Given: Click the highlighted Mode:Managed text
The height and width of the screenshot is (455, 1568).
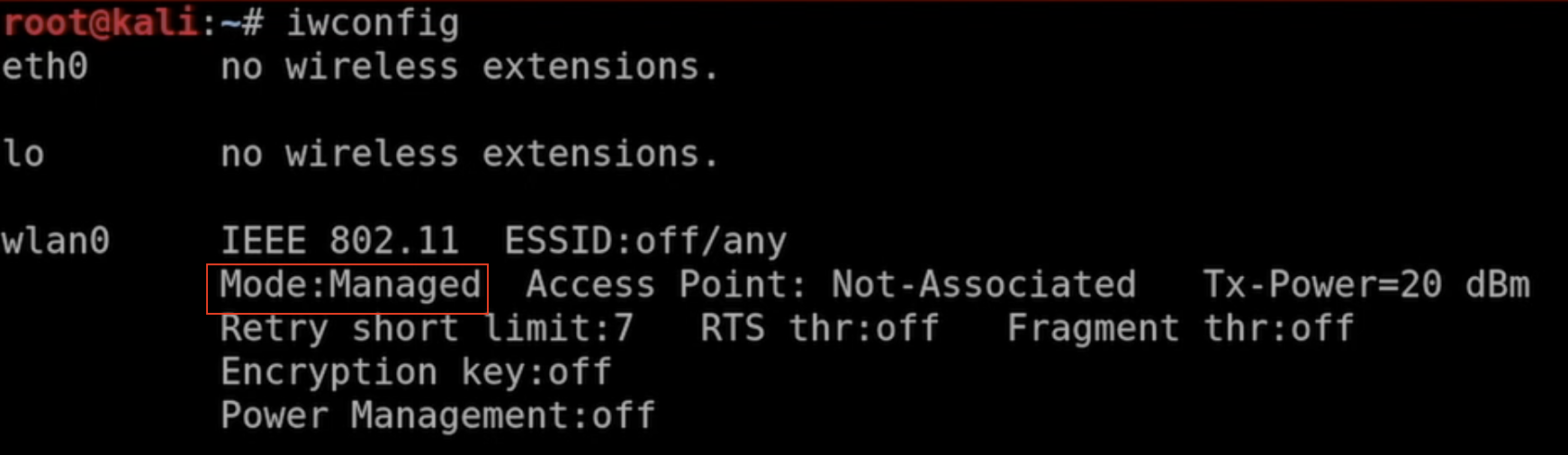Looking at the screenshot, I should pyautogui.click(x=349, y=286).
